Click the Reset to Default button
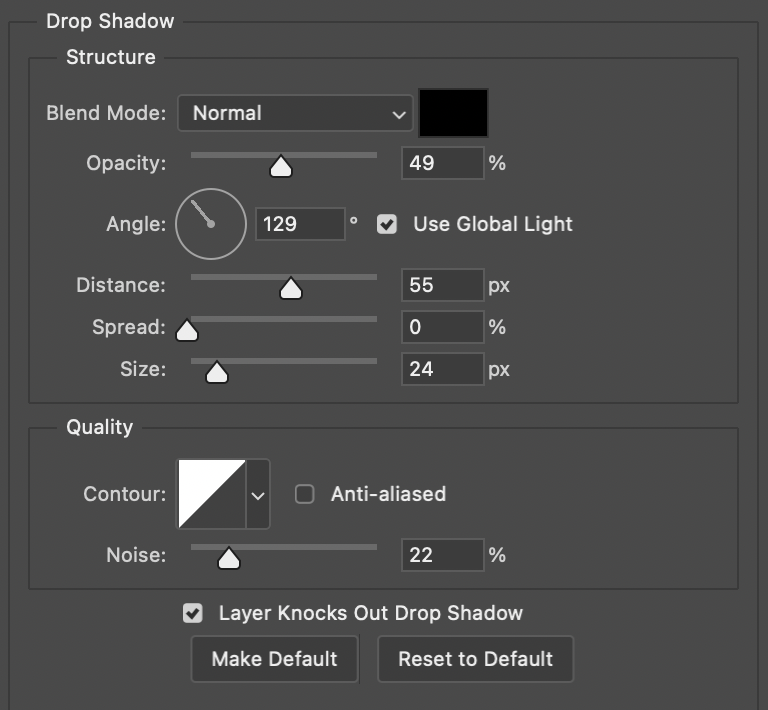768x710 pixels. point(475,659)
